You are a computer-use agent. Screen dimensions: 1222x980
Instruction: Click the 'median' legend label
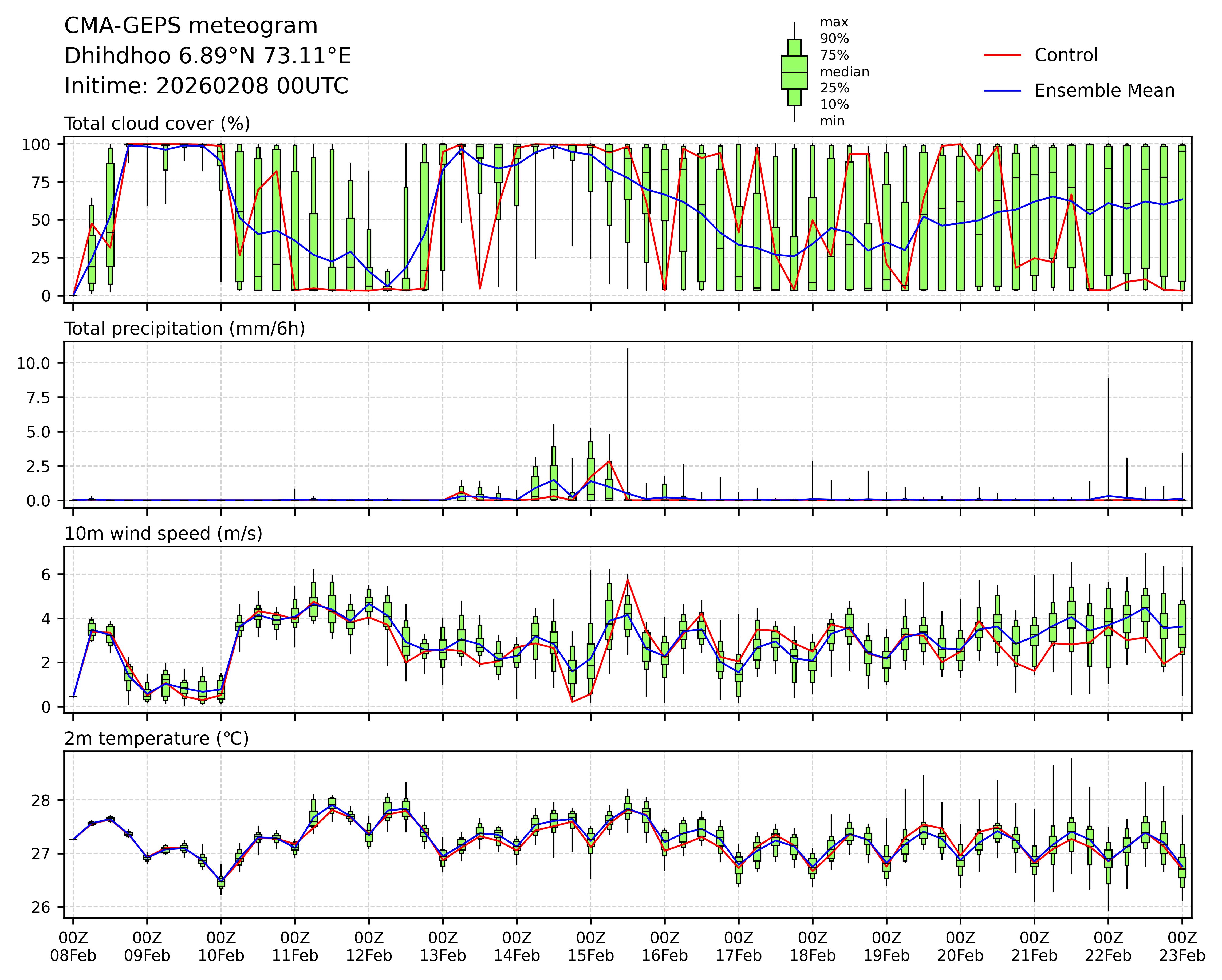point(845,72)
